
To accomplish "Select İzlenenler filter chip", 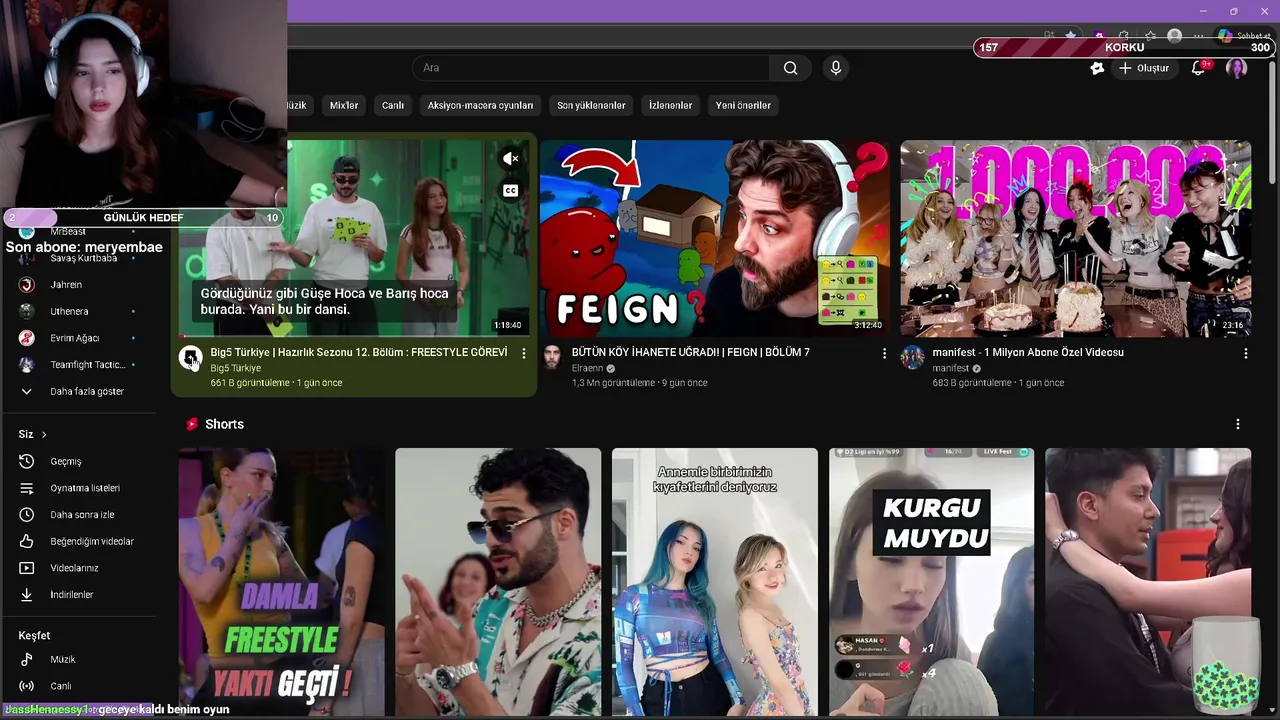I will [x=670, y=105].
